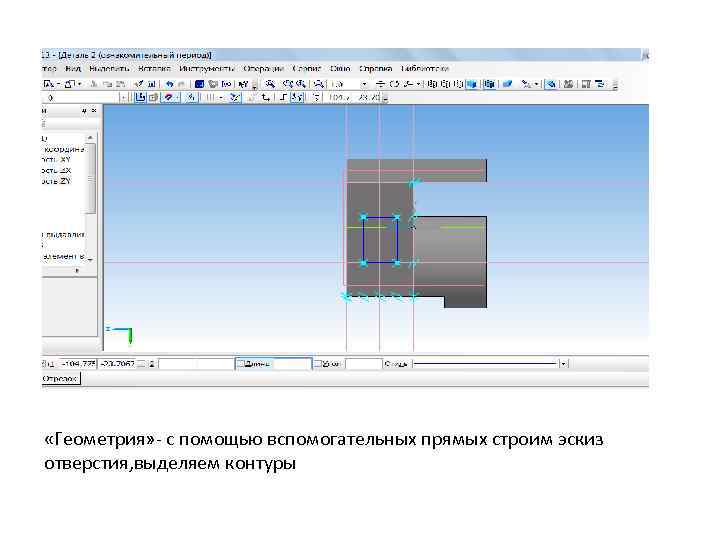Open the Сервис menu
720x540 pixels.
[307, 68]
